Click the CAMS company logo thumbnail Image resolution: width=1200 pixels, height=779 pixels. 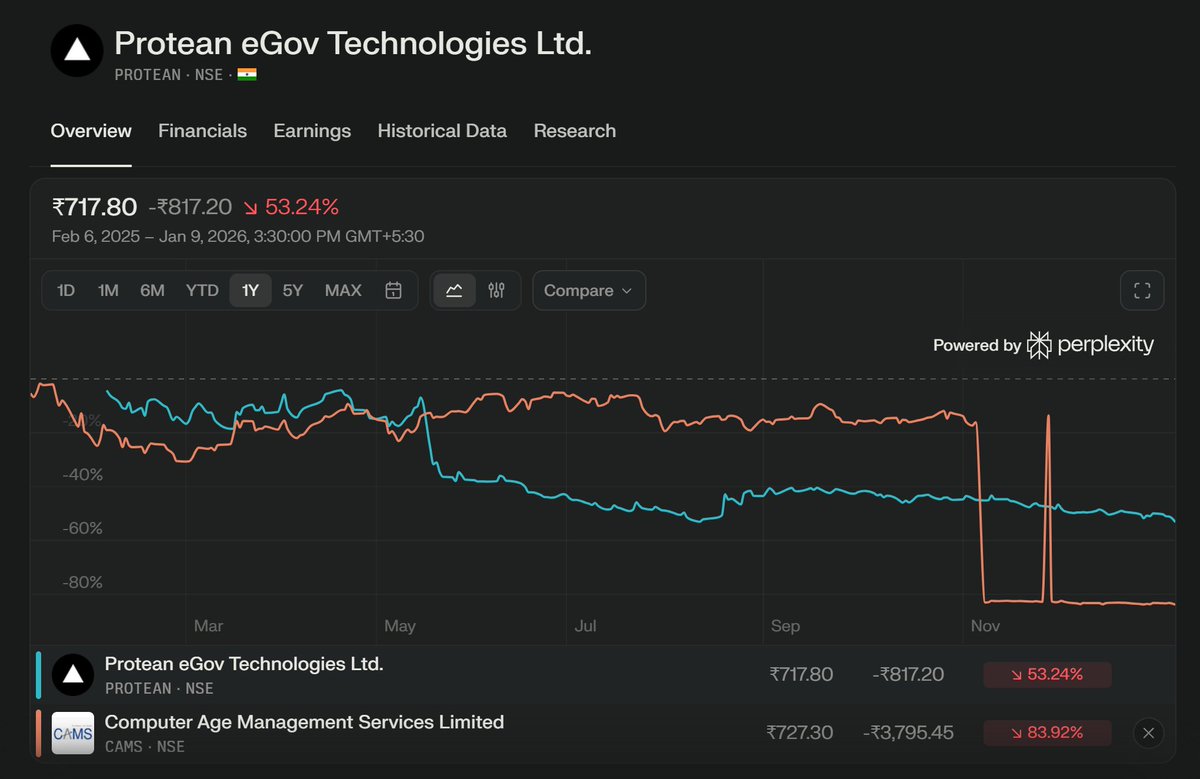pos(72,733)
